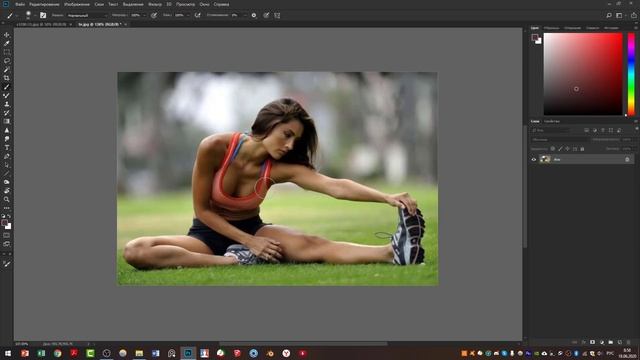The height and width of the screenshot is (360, 640).
Task: Toggle layer filtering switch in Layers panel
Action: point(636,129)
